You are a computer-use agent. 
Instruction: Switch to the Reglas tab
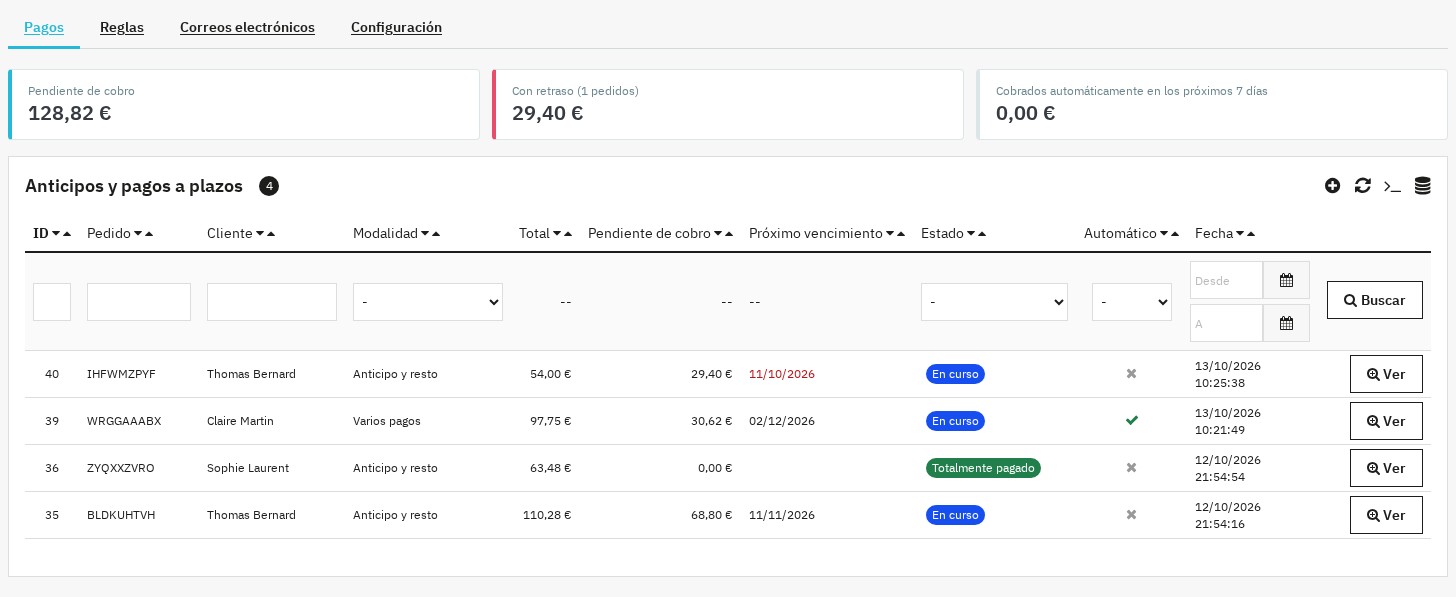[122, 27]
